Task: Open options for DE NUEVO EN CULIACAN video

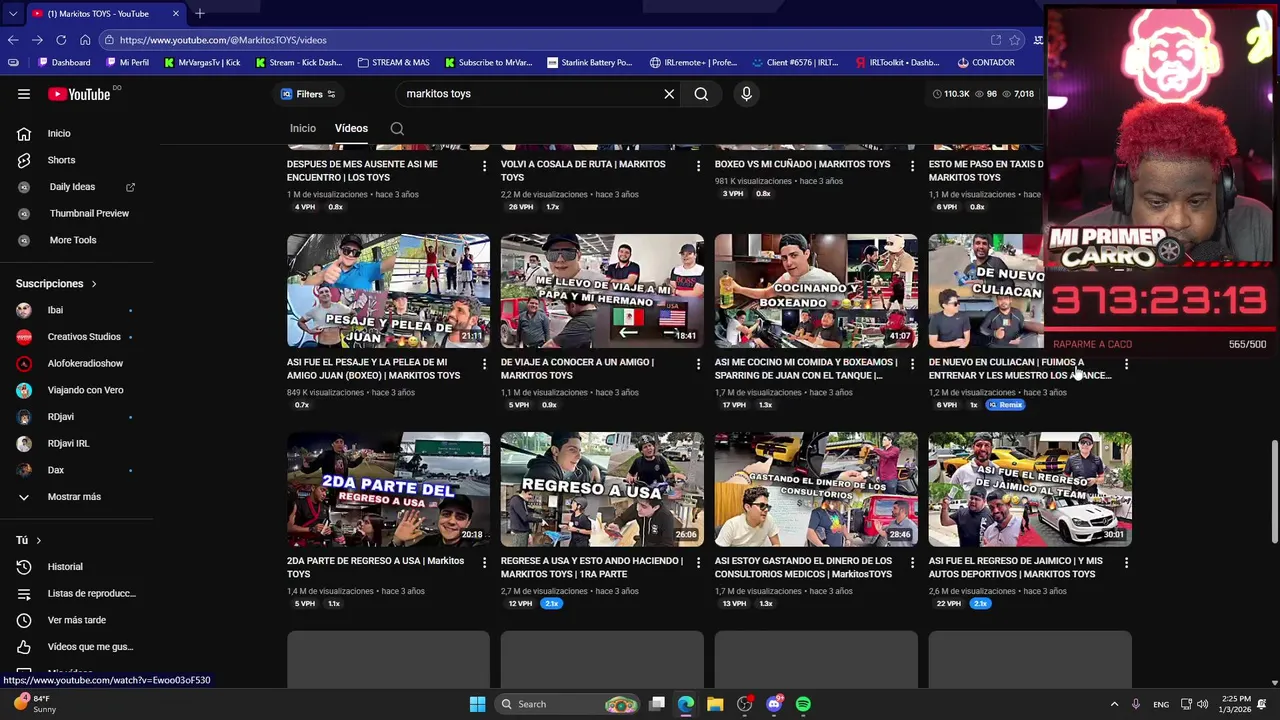Action: (x=1126, y=363)
